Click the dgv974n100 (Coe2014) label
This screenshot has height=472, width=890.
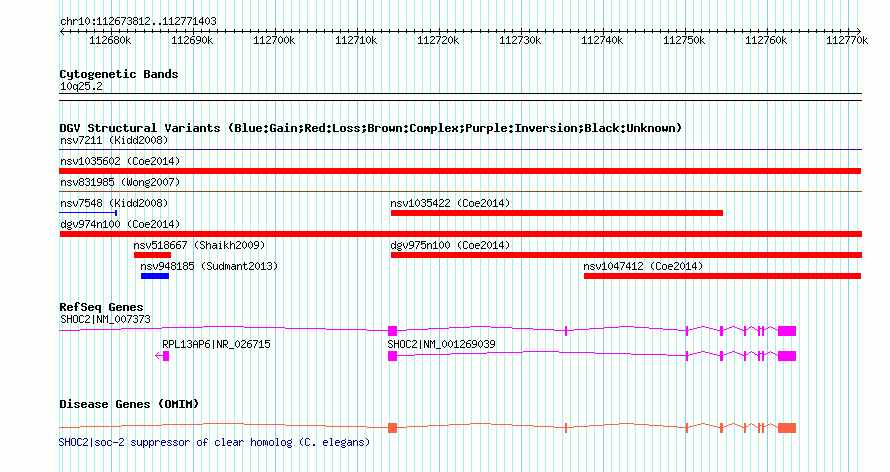(x=120, y=224)
